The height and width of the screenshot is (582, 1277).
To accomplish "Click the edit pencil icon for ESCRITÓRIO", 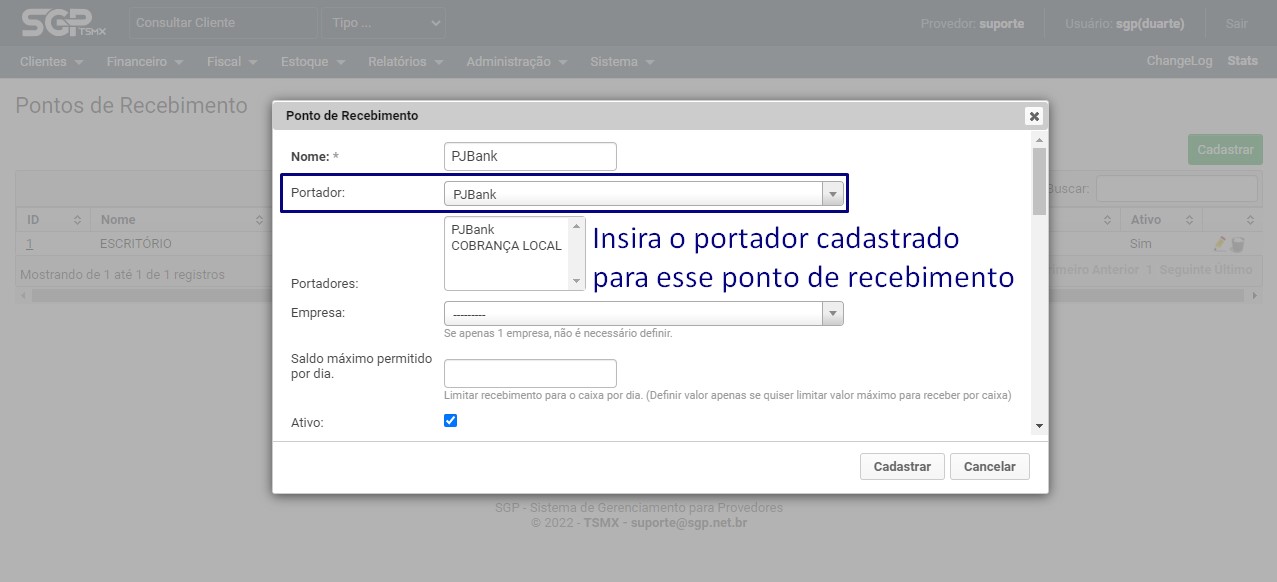I will 1219,244.
